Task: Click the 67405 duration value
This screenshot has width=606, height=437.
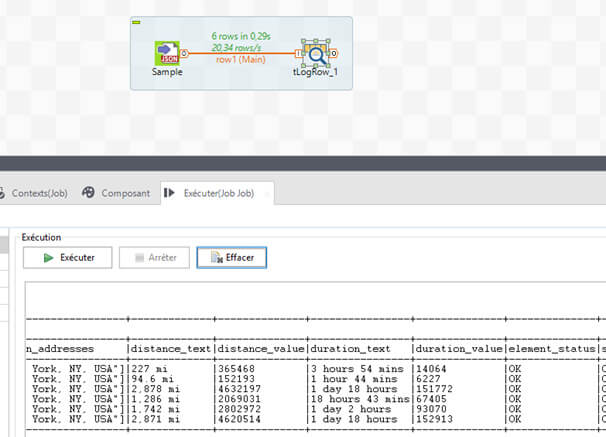Action: tap(431, 399)
